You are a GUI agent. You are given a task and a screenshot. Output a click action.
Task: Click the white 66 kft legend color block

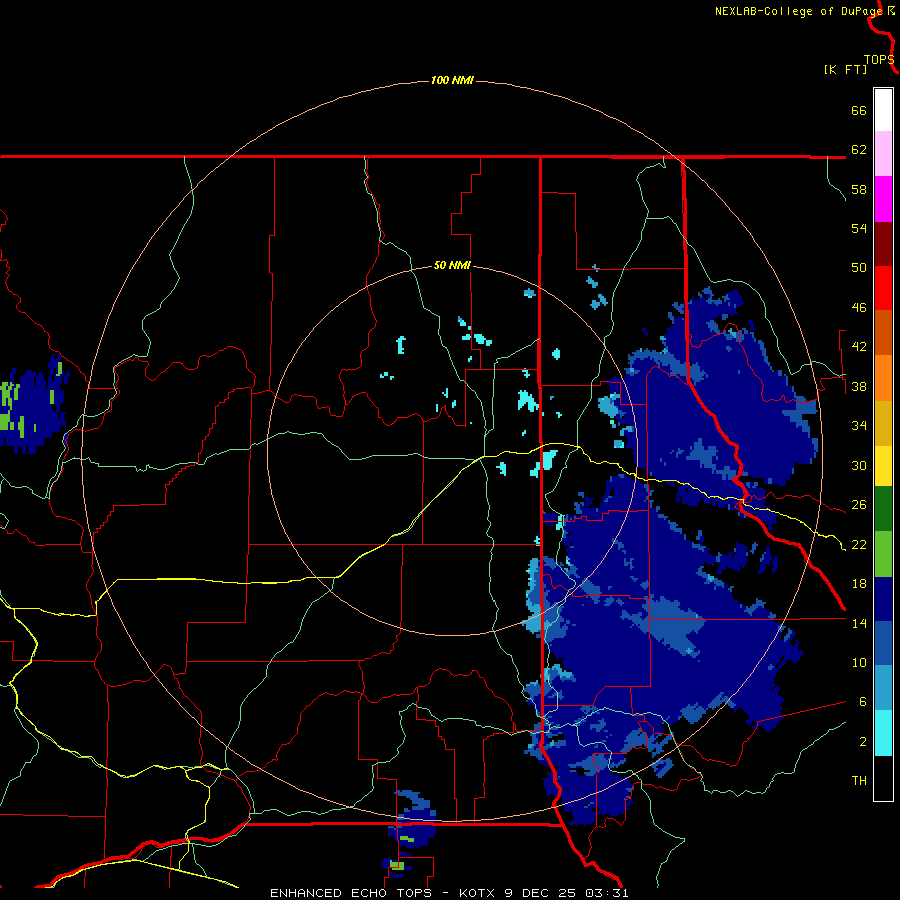883,110
